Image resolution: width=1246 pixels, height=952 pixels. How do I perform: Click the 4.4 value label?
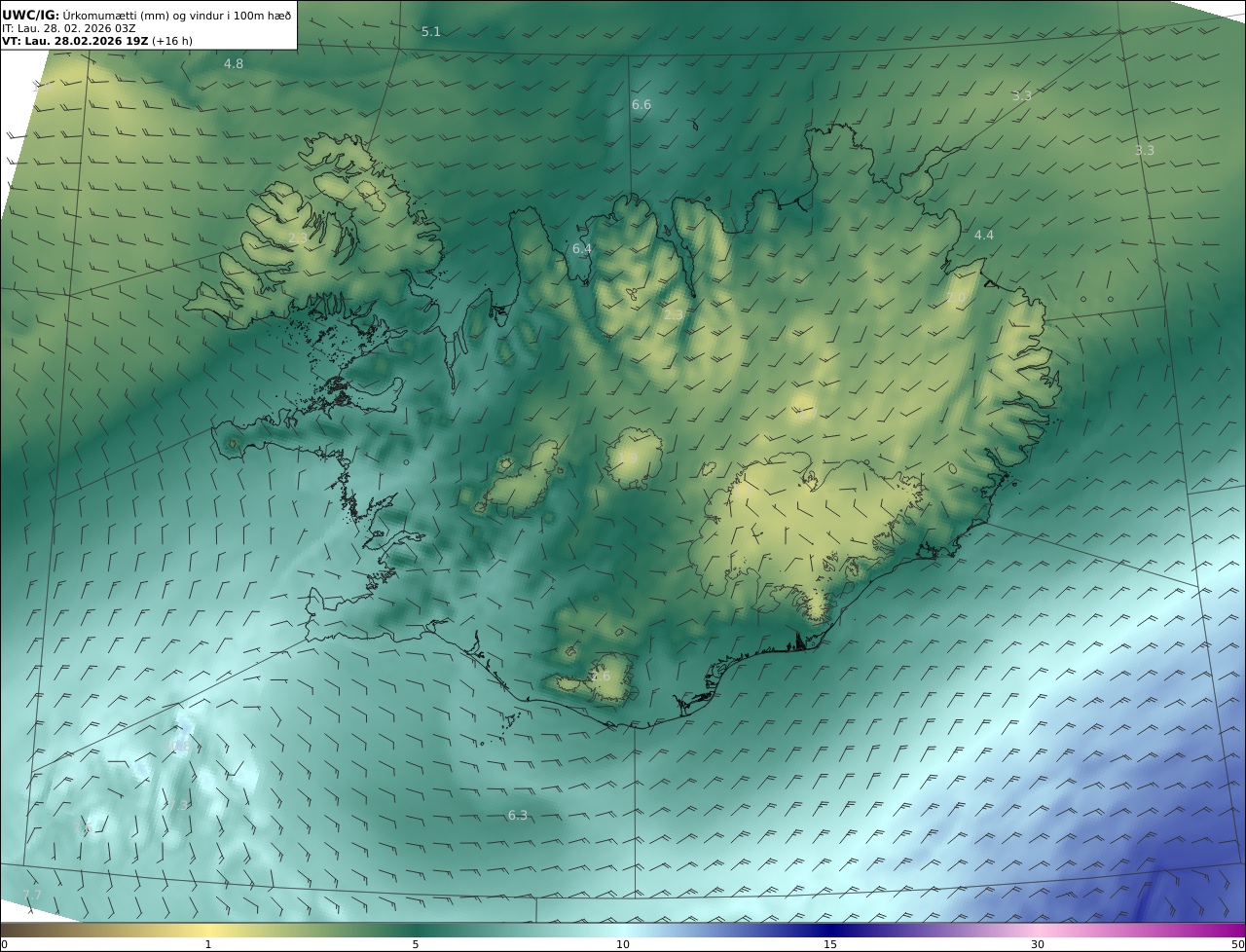coord(984,236)
